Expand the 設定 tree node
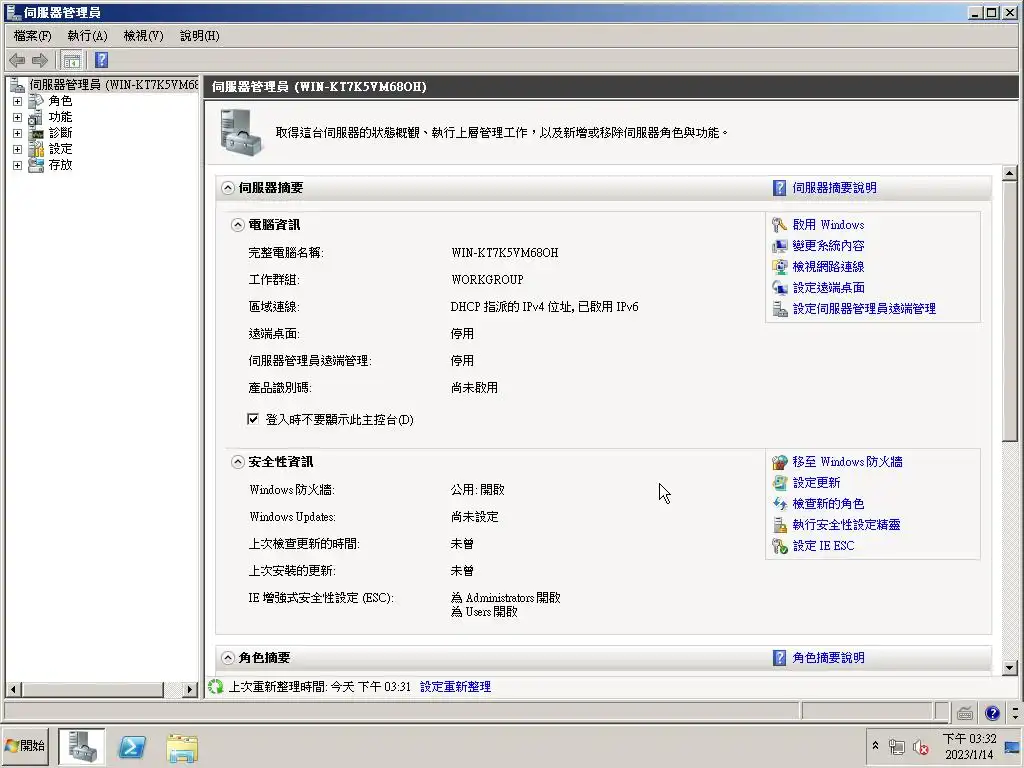Screen dimensions: 1024x768 [18, 150]
